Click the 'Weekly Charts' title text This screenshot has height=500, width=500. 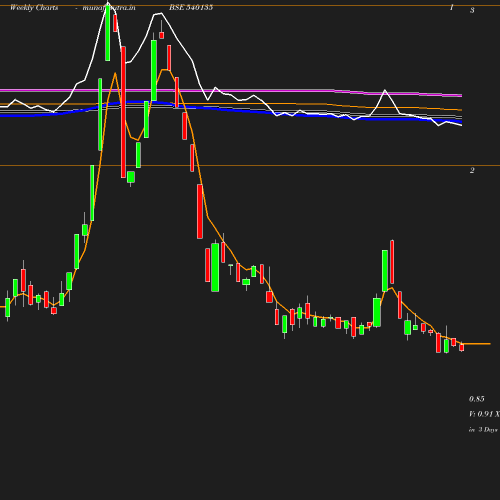[34, 8]
